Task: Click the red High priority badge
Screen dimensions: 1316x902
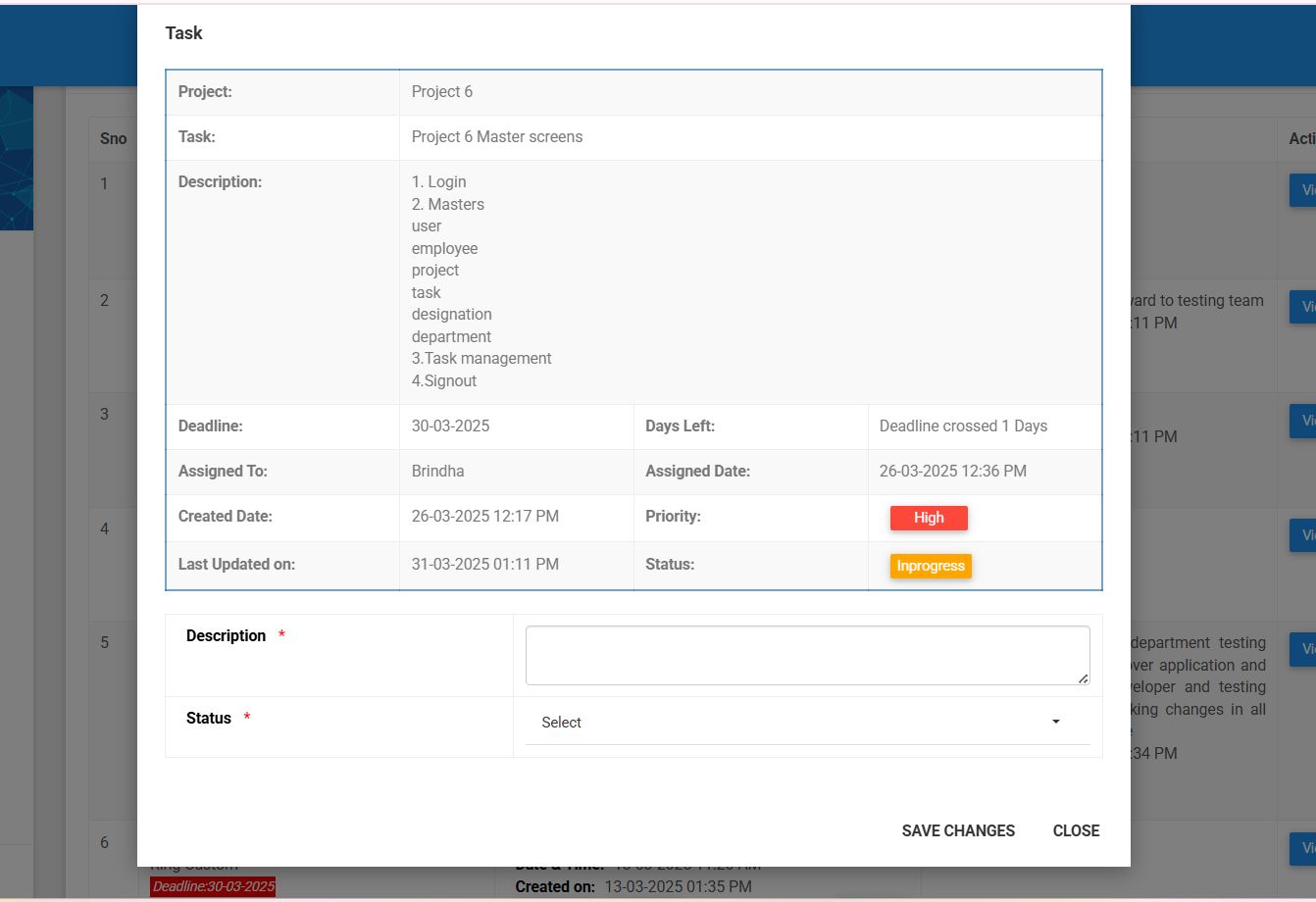Action: 929,518
